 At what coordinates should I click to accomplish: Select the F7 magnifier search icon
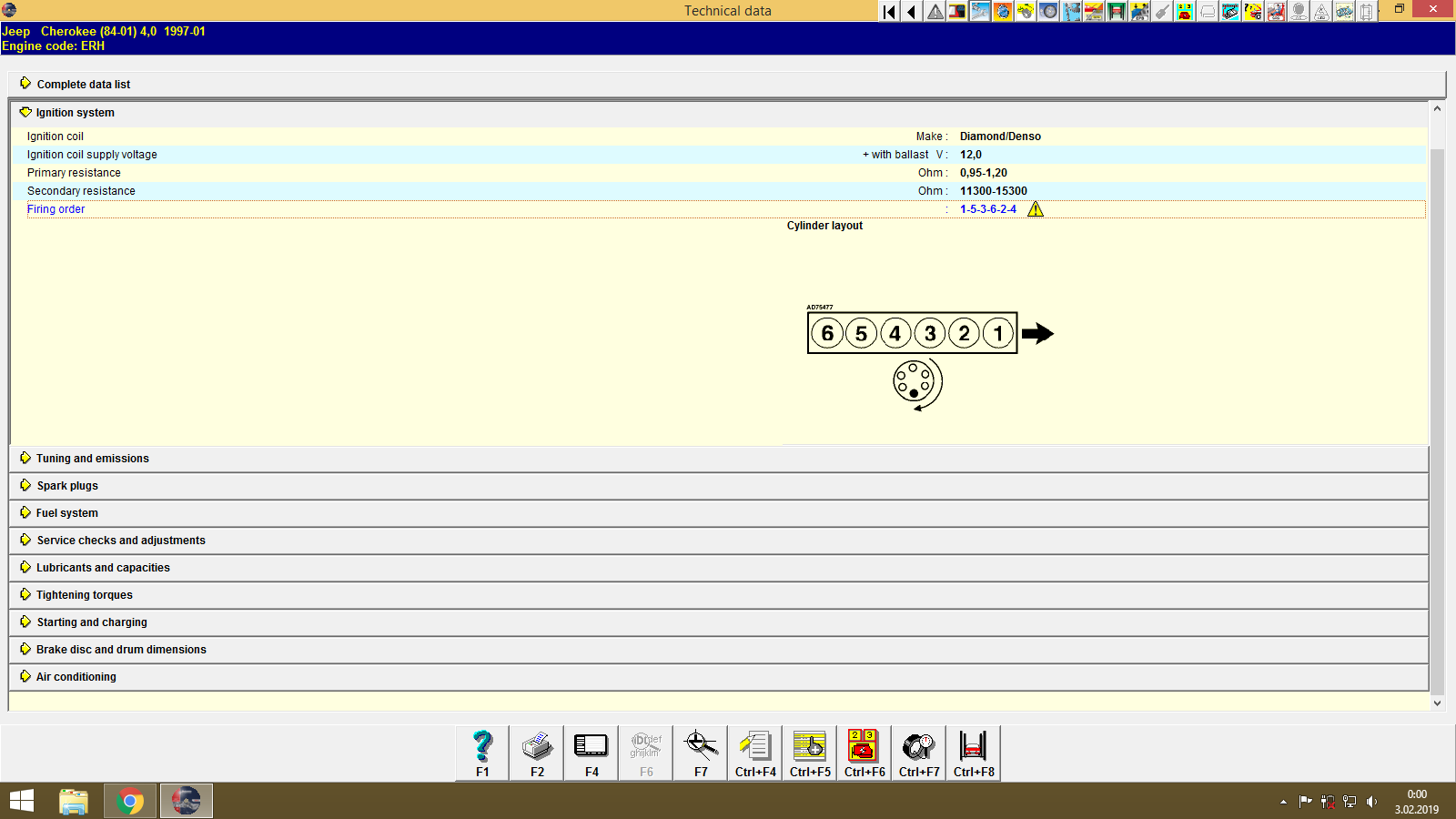point(700,746)
